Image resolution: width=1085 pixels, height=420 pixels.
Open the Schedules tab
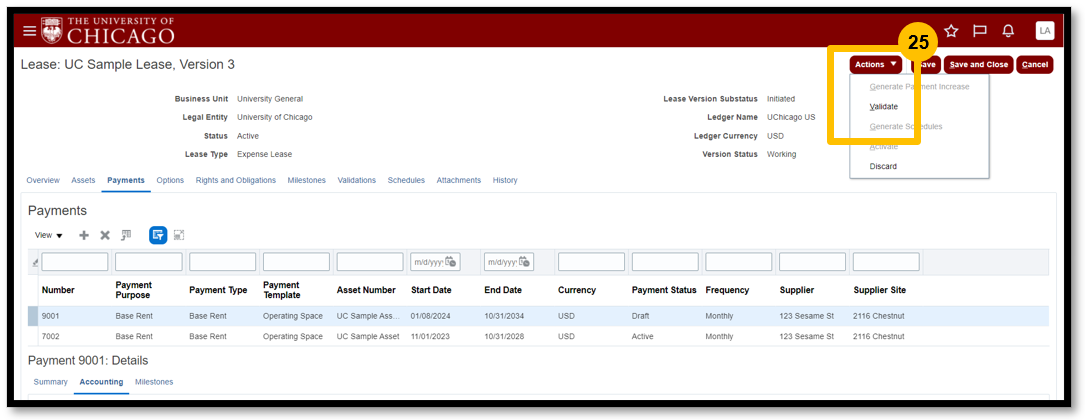tap(406, 180)
